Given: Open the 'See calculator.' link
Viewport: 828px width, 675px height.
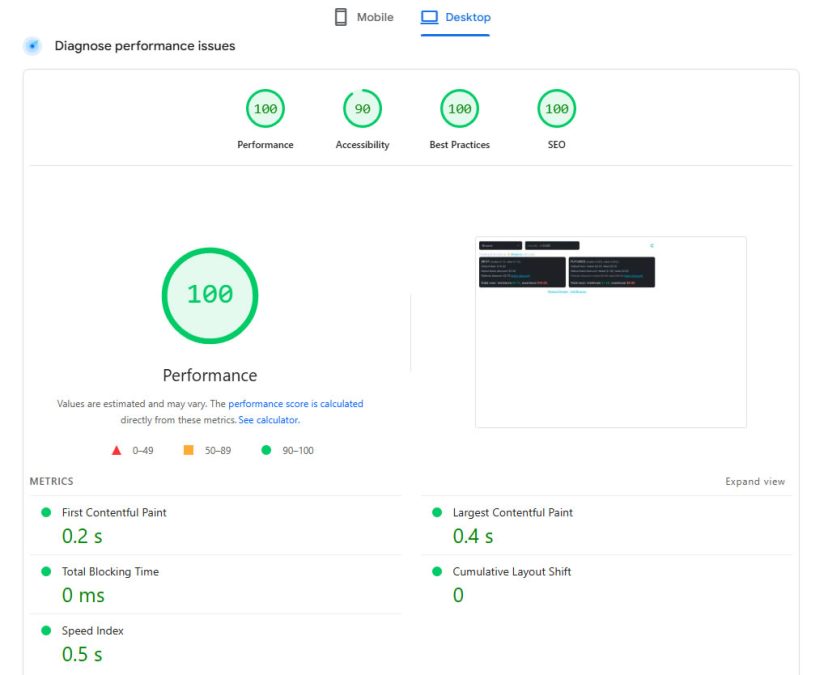Looking at the screenshot, I should [269, 420].
